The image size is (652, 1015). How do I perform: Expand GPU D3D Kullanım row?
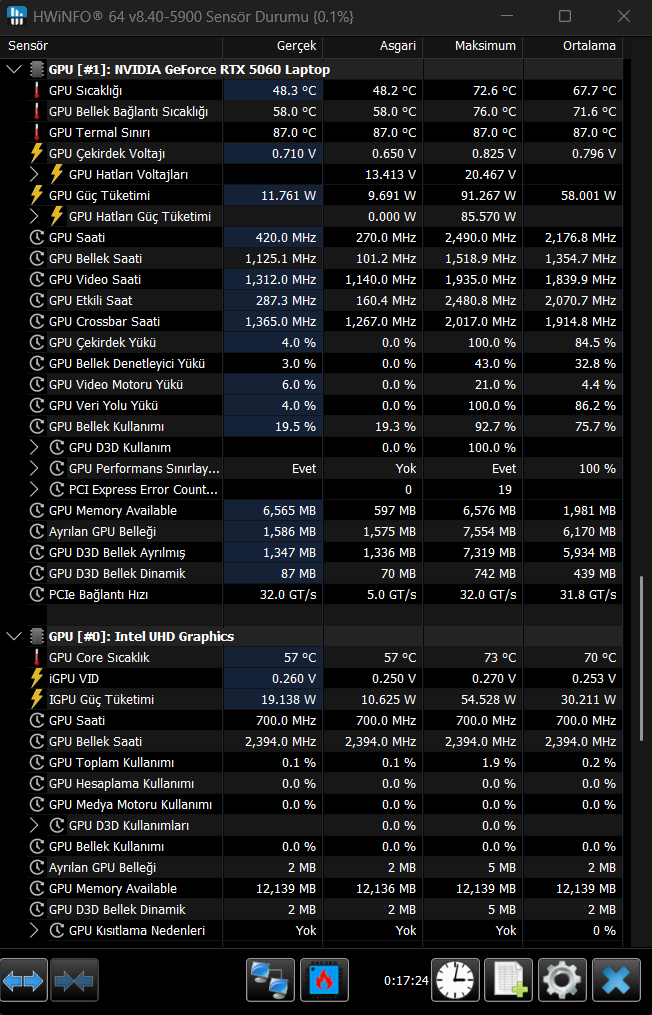pos(34,447)
